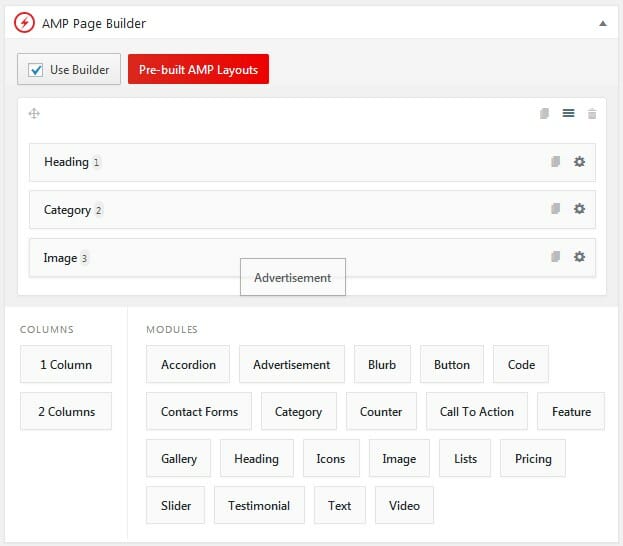
Task: Add a 2 Columns layout
Action: coord(66,411)
